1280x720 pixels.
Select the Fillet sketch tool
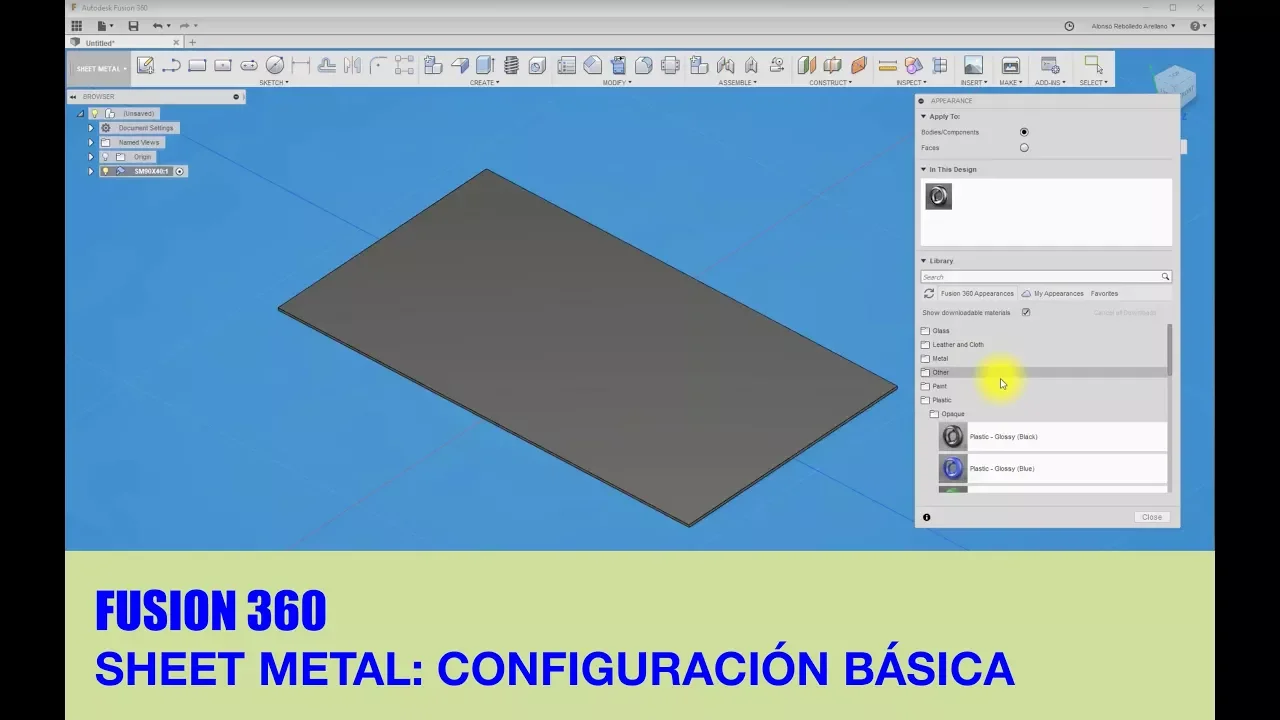[x=378, y=65]
